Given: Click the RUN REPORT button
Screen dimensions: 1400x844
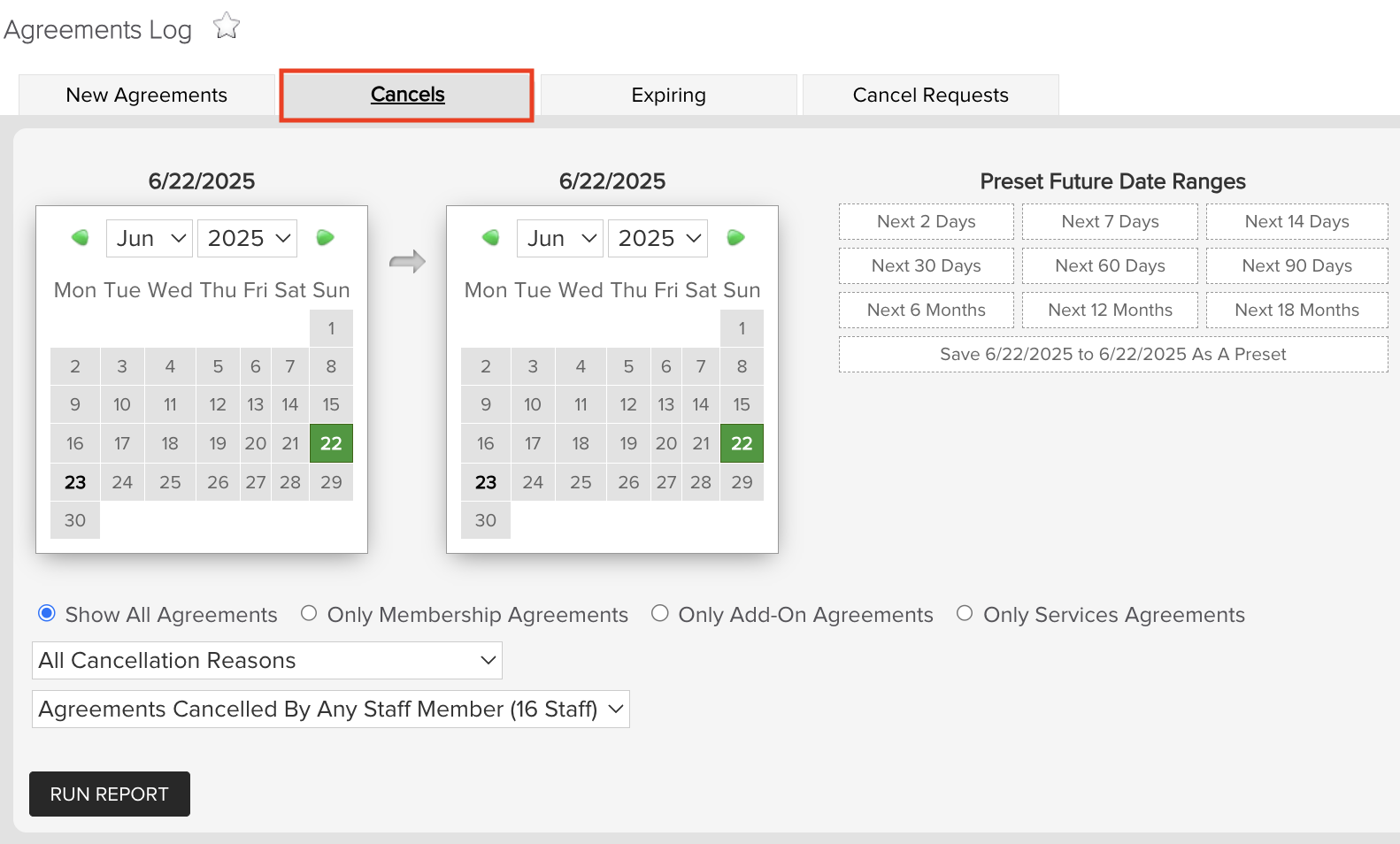Looking at the screenshot, I should pos(110,794).
